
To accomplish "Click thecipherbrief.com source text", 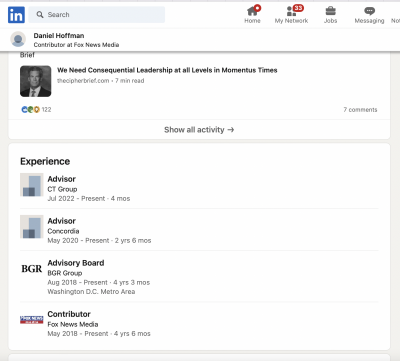I will [x=83, y=81].
